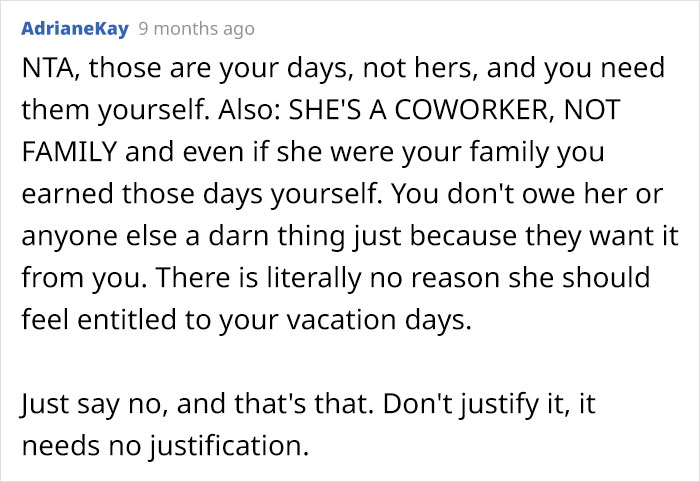Click the "9 months ago" timestamp
The width and height of the screenshot is (700, 482).
point(196,29)
